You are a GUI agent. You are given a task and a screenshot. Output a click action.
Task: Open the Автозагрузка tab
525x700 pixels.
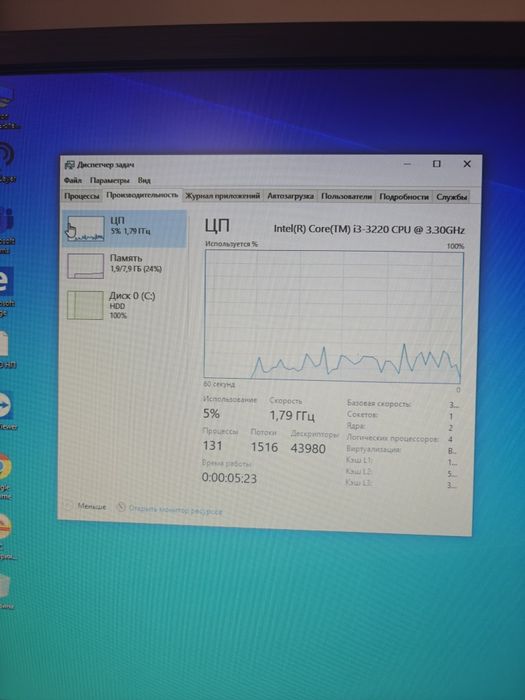pyautogui.click(x=290, y=196)
